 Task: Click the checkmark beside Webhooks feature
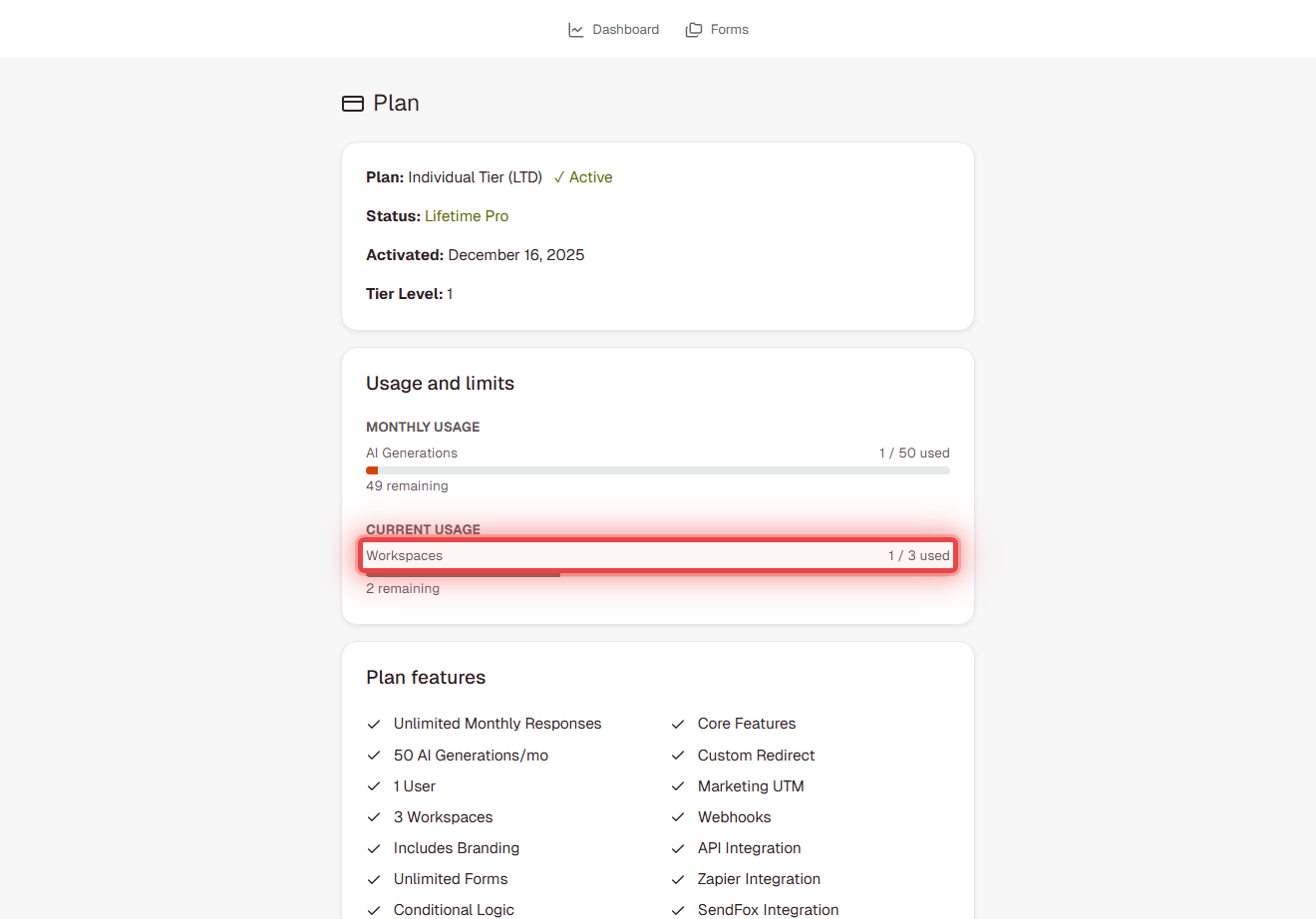[x=678, y=816]
